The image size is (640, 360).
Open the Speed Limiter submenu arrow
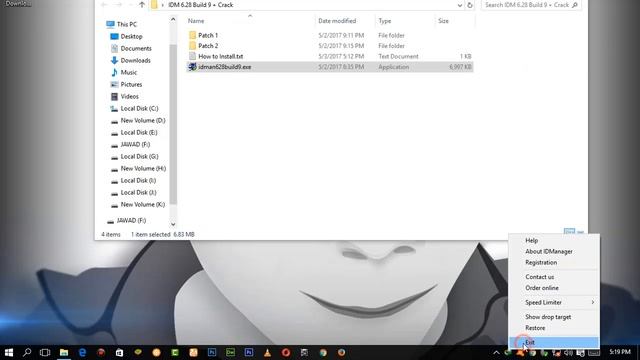click(x=593, y=302)
